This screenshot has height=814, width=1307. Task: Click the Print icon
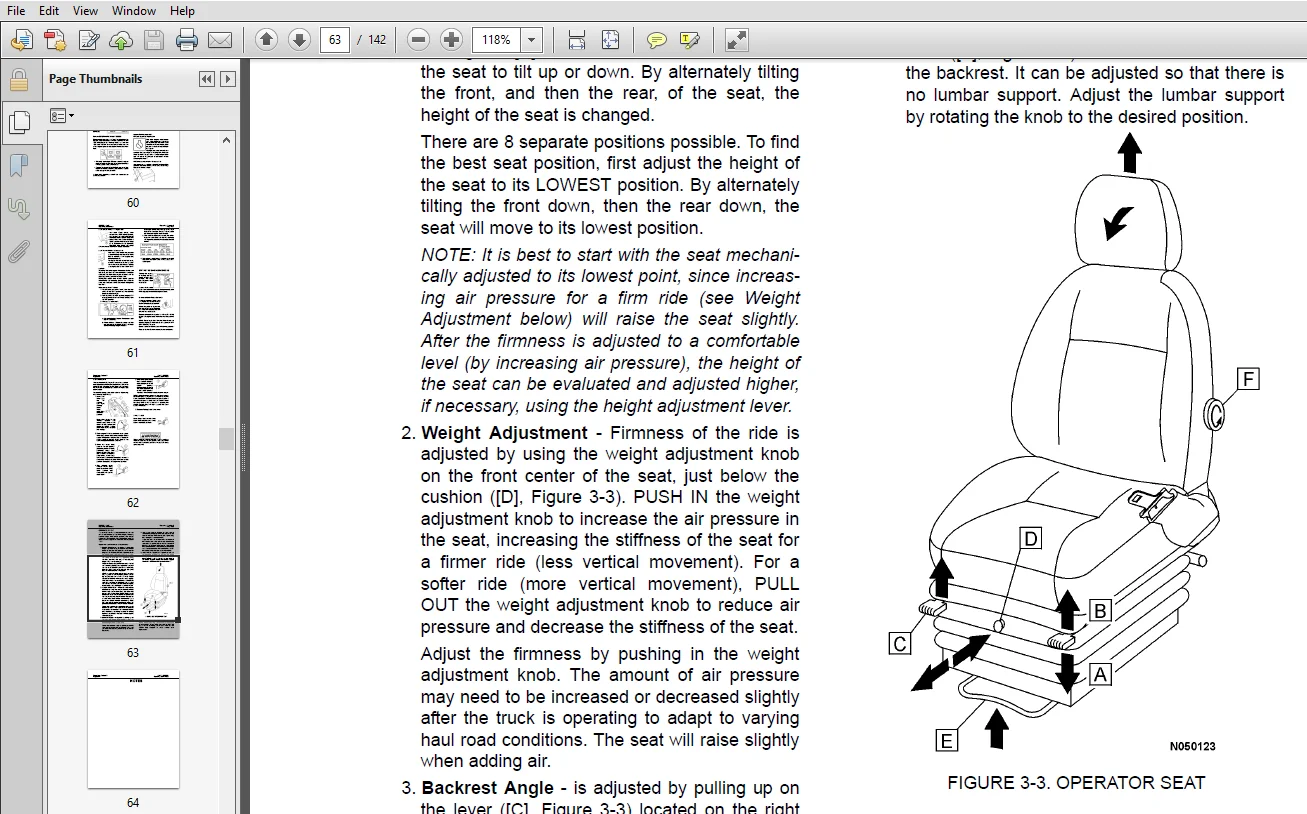click(187, 40)
